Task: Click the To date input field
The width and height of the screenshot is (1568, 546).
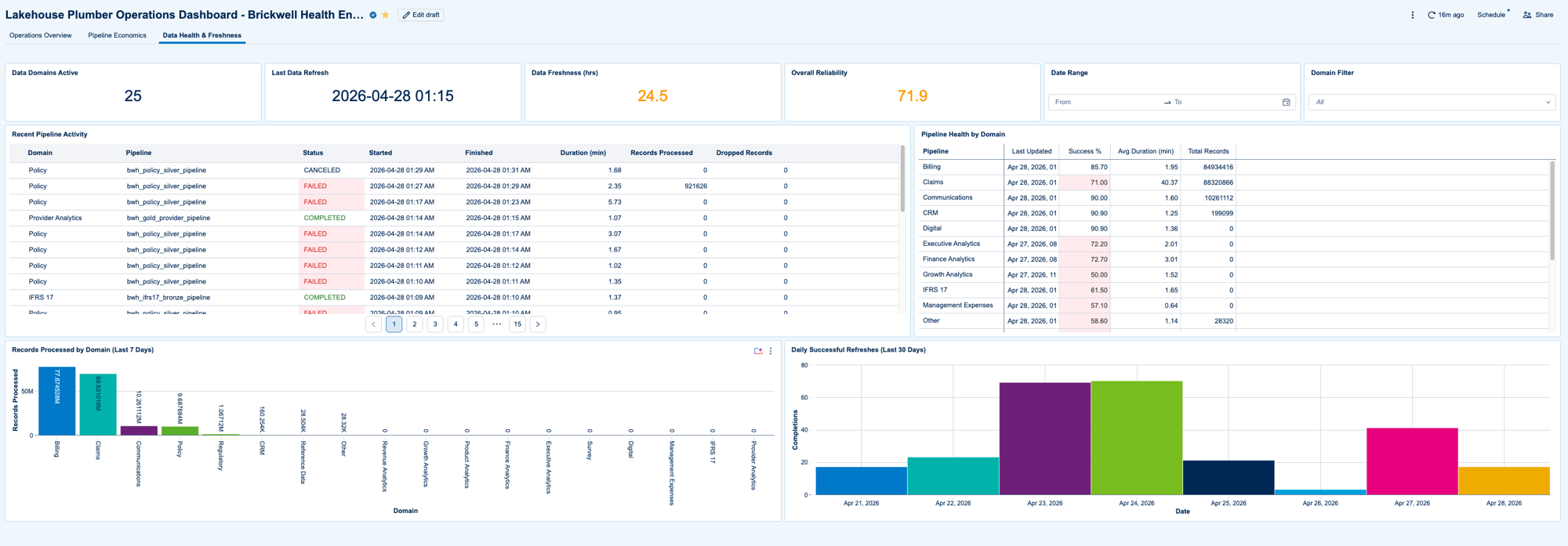Action: tap(1225, 102)
